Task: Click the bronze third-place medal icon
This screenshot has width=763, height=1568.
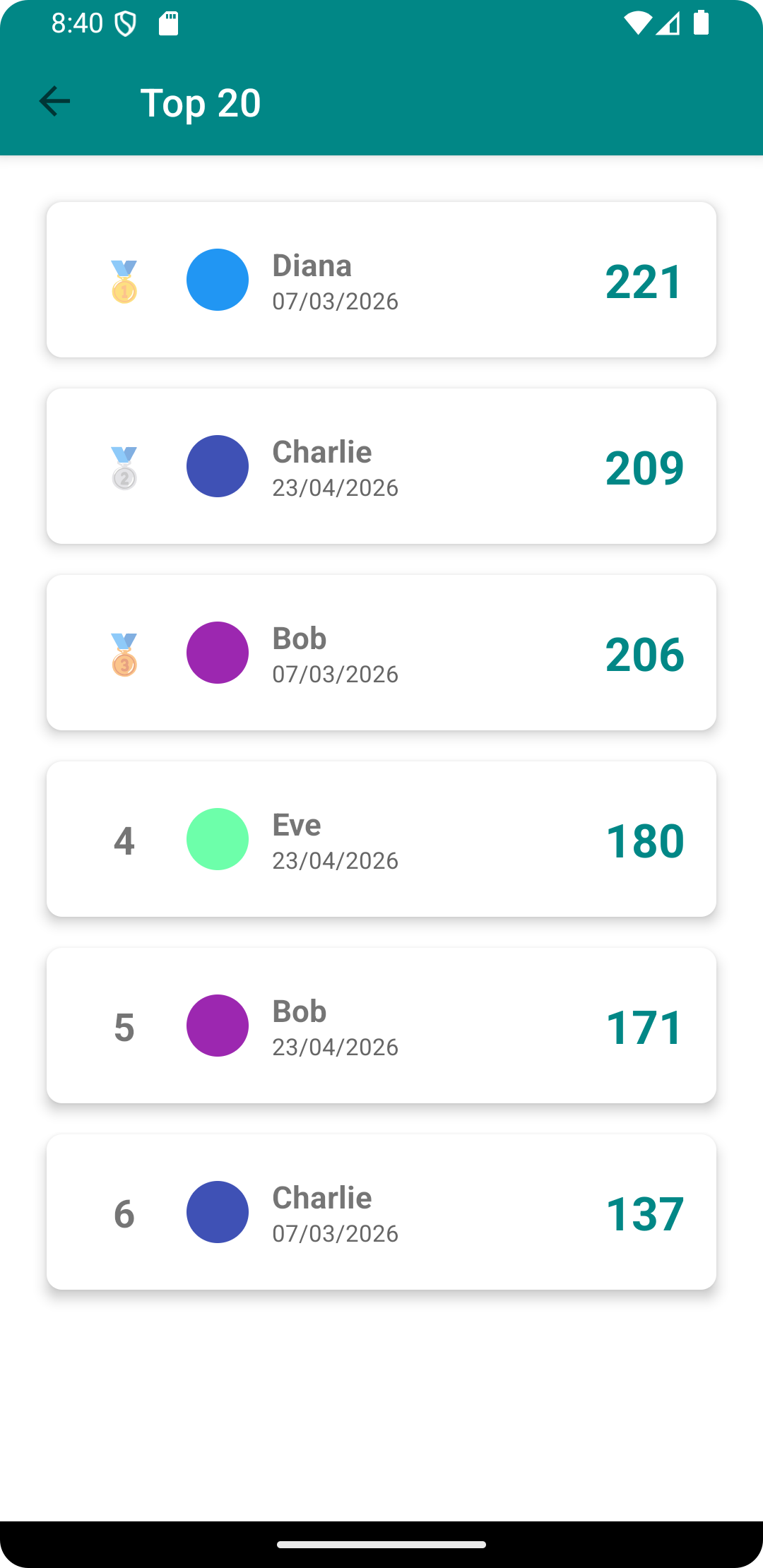Action: 124,654
